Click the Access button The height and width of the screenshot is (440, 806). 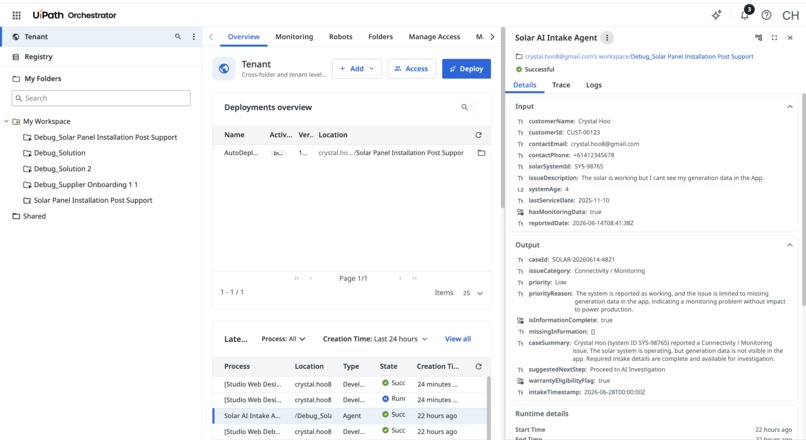(x=411, y=68)
